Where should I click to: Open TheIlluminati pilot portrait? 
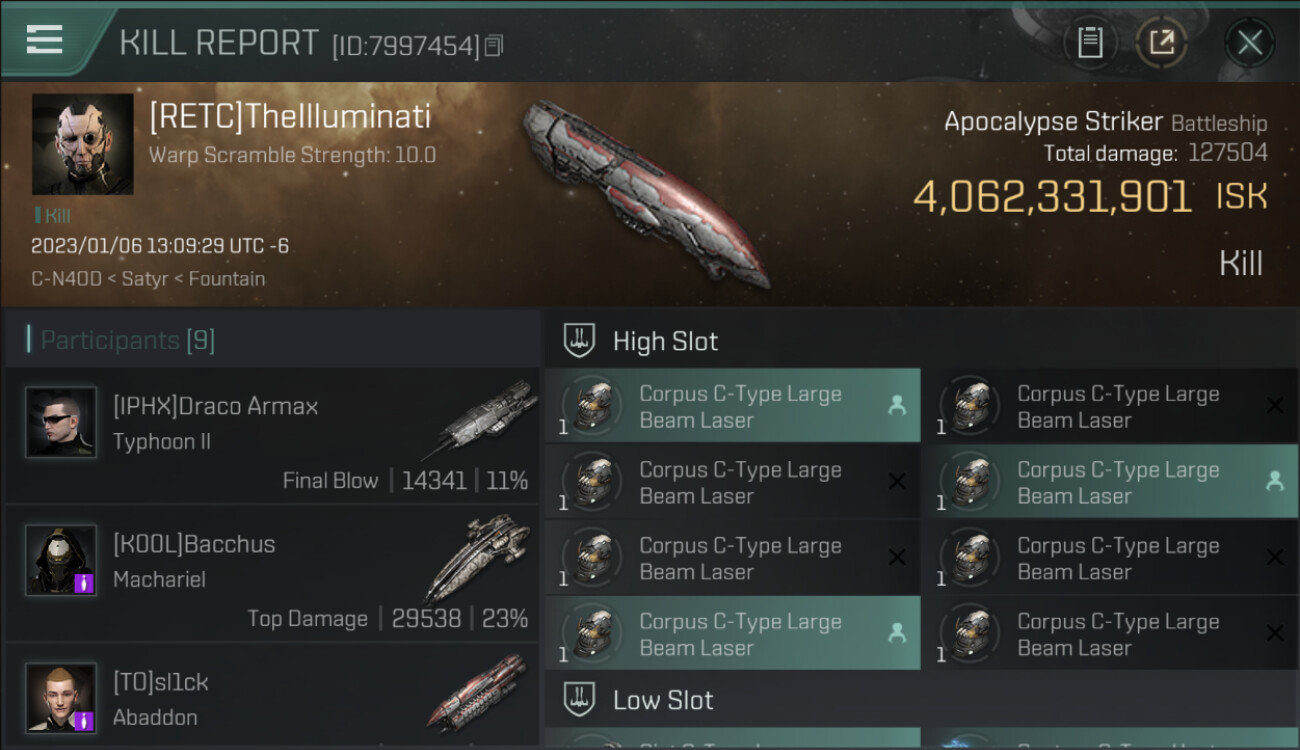[82, 144]
